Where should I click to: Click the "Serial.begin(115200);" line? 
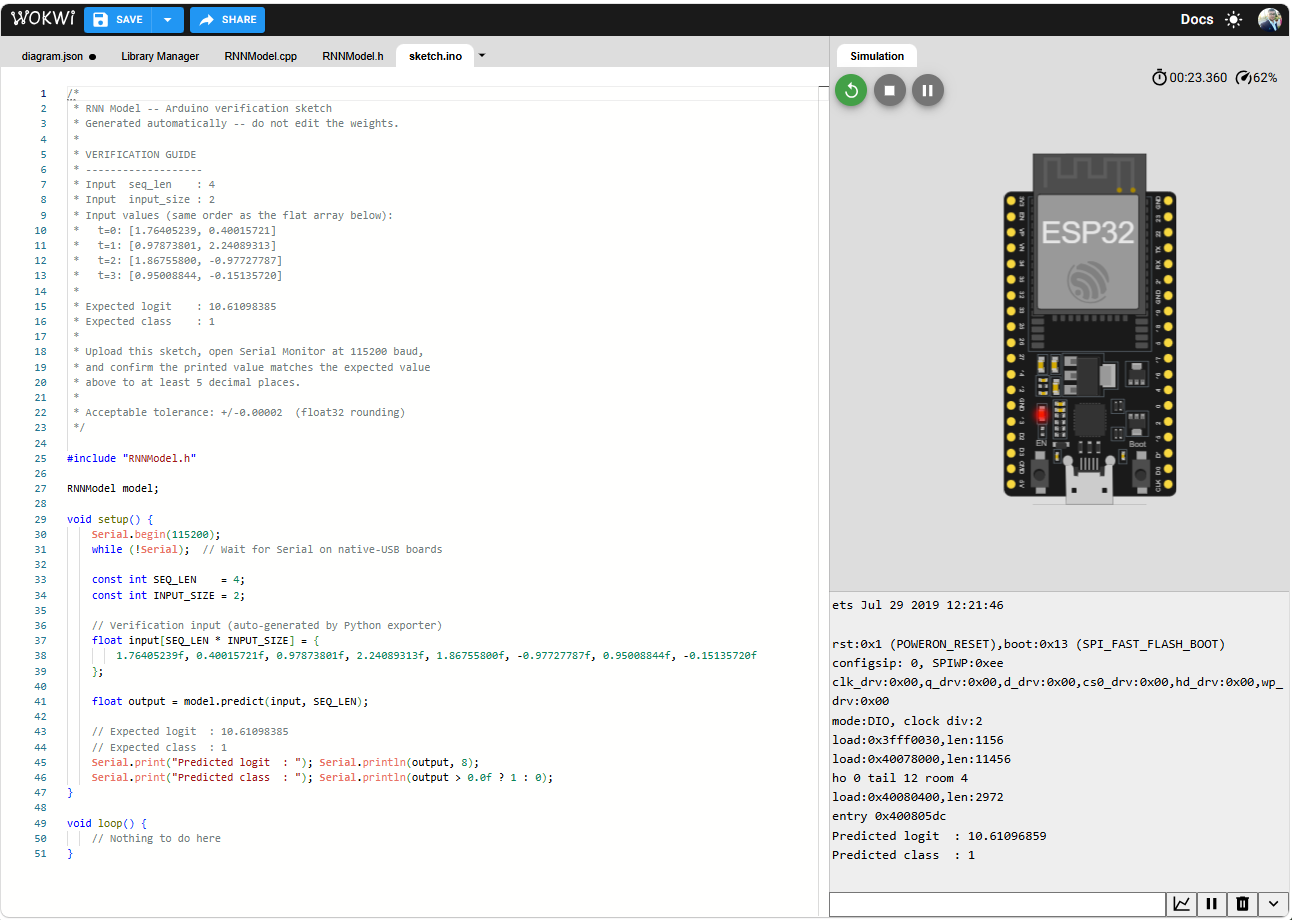click(x=156, y=534)
